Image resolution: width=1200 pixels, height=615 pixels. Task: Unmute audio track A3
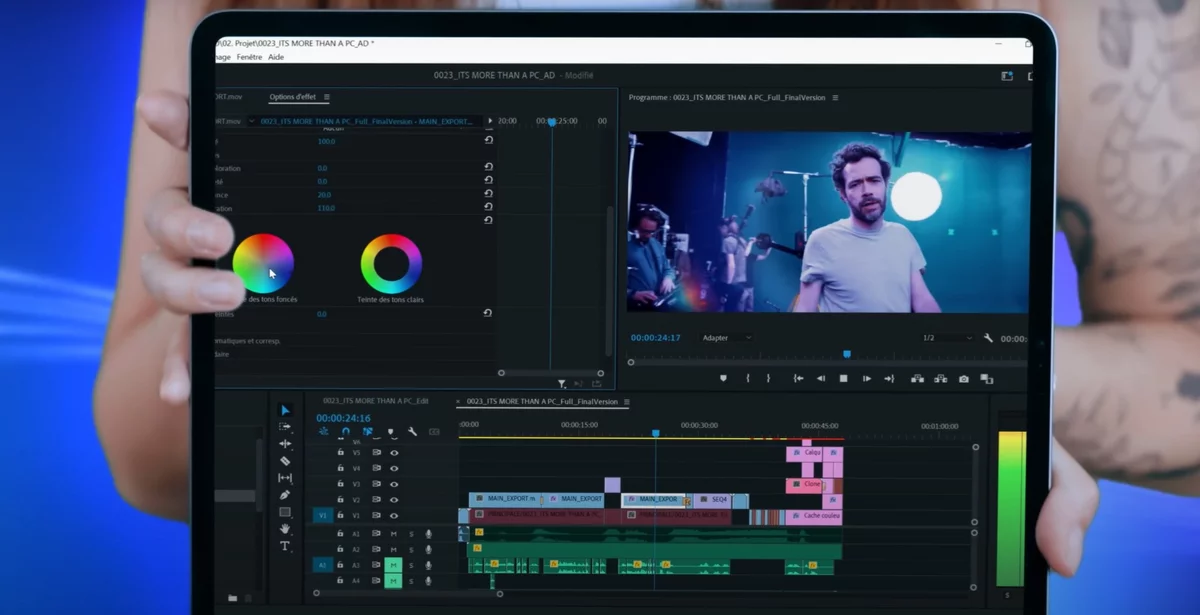(393, 565)
